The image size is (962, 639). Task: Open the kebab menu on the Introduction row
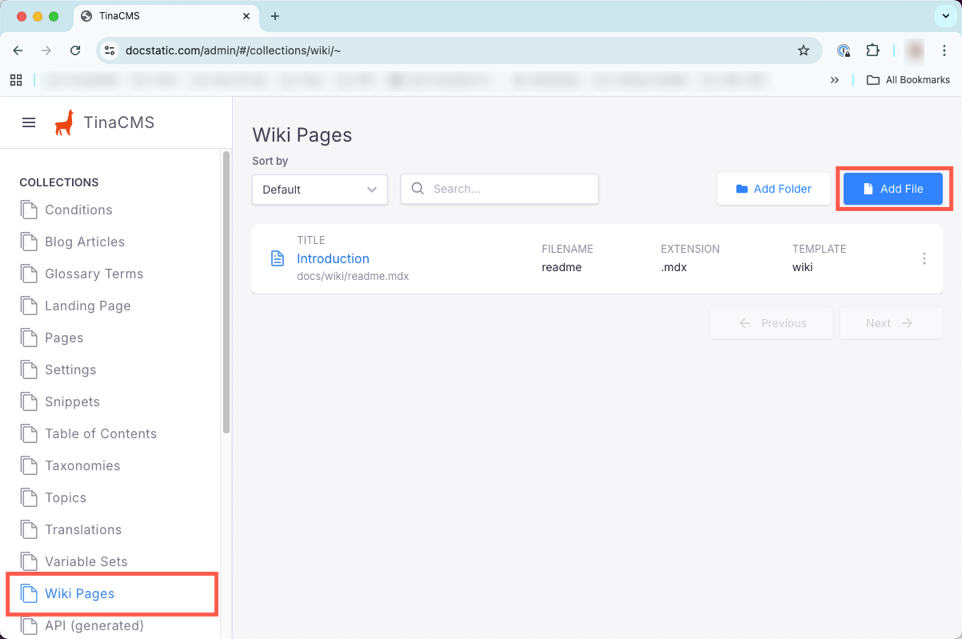click(924, 258)
